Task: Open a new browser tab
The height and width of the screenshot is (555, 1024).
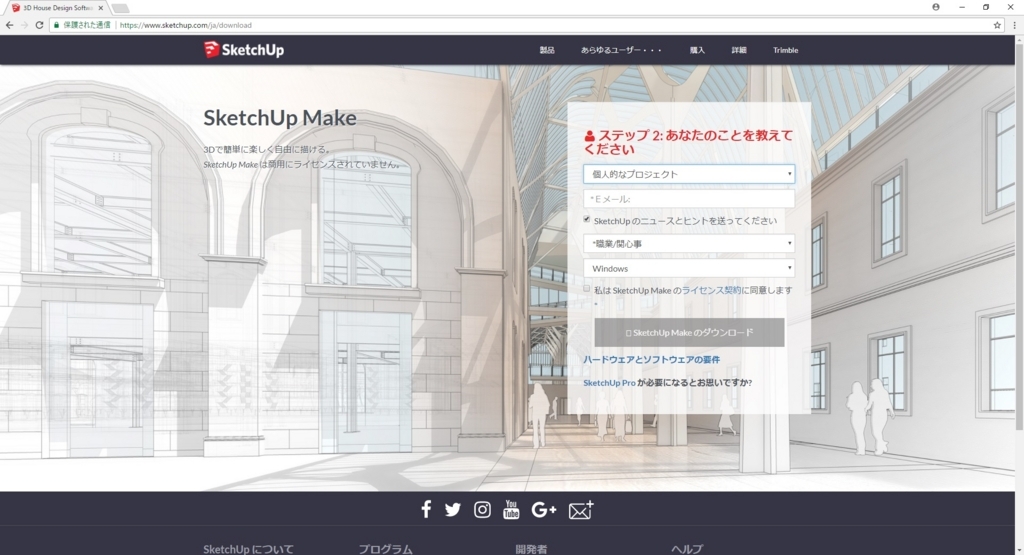Action: [120, 8]
